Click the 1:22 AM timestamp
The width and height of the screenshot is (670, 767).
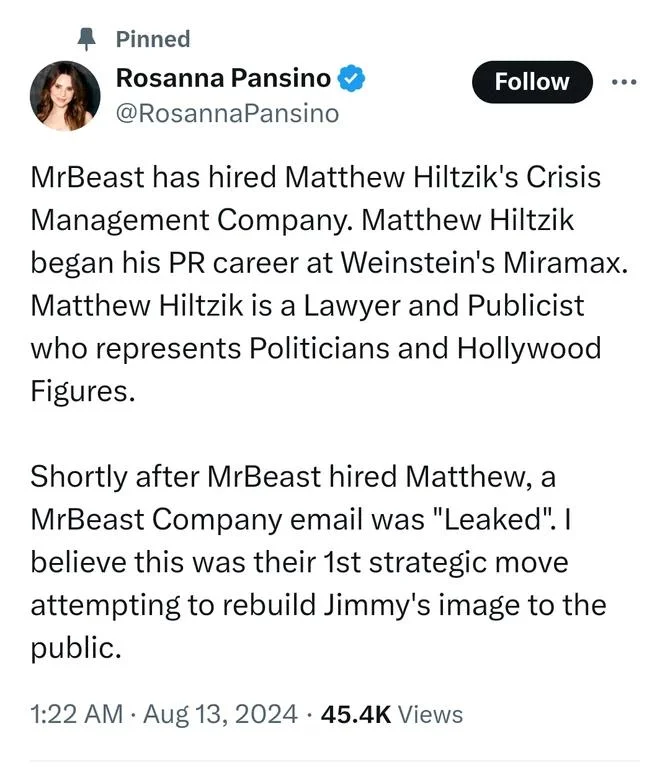click(x=76, y=714)
